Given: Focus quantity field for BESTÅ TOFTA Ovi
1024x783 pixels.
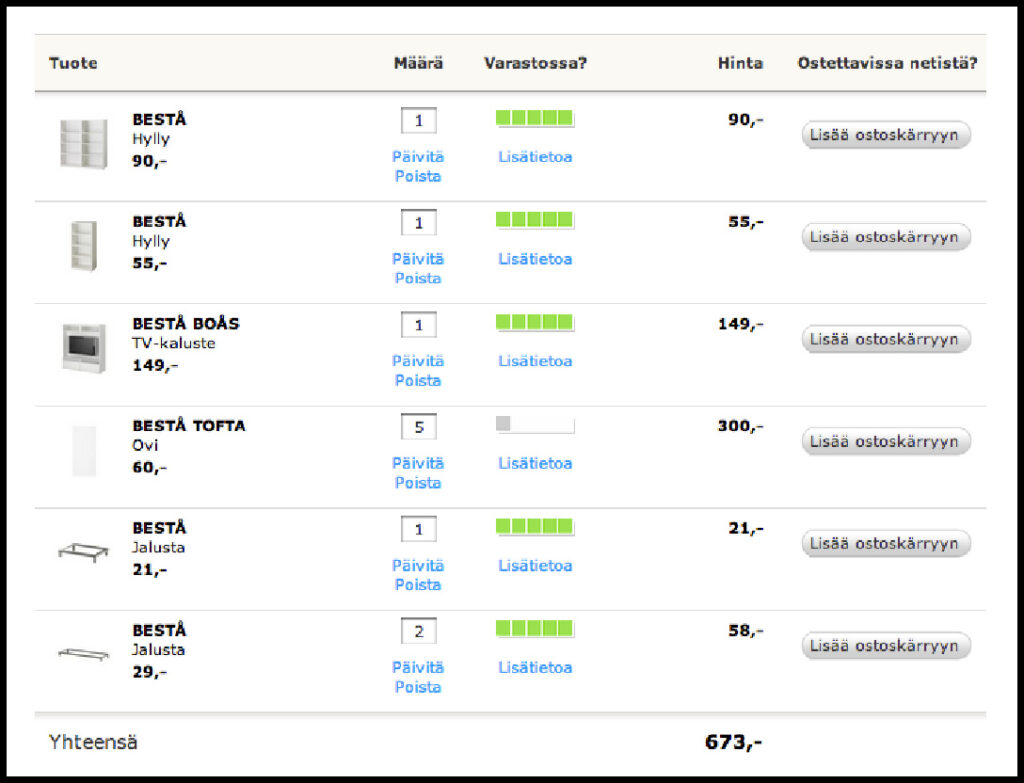Looking at the screenshot, I should (419, 427).
